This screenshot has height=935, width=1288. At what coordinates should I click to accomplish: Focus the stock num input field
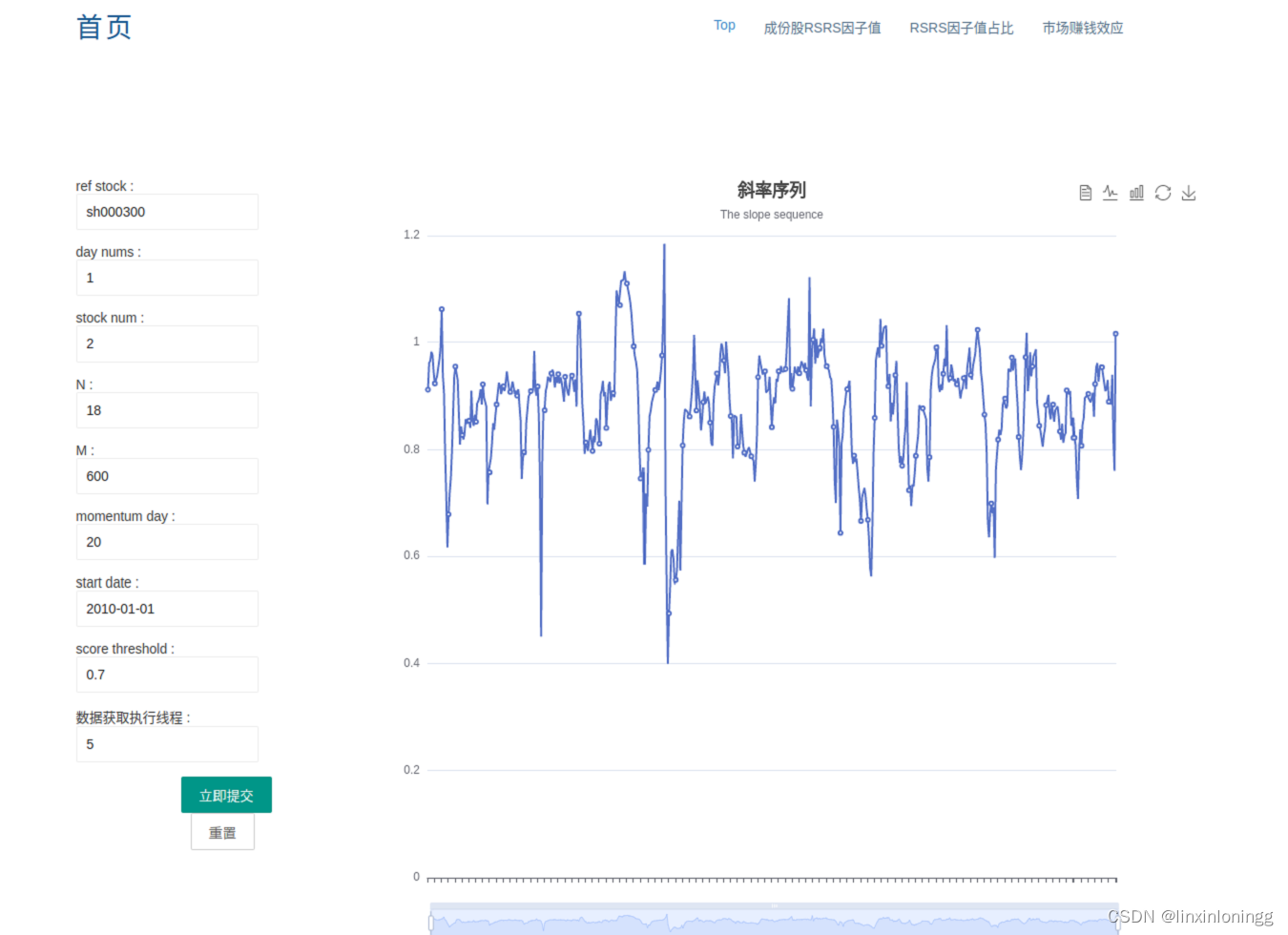point(167,343)
